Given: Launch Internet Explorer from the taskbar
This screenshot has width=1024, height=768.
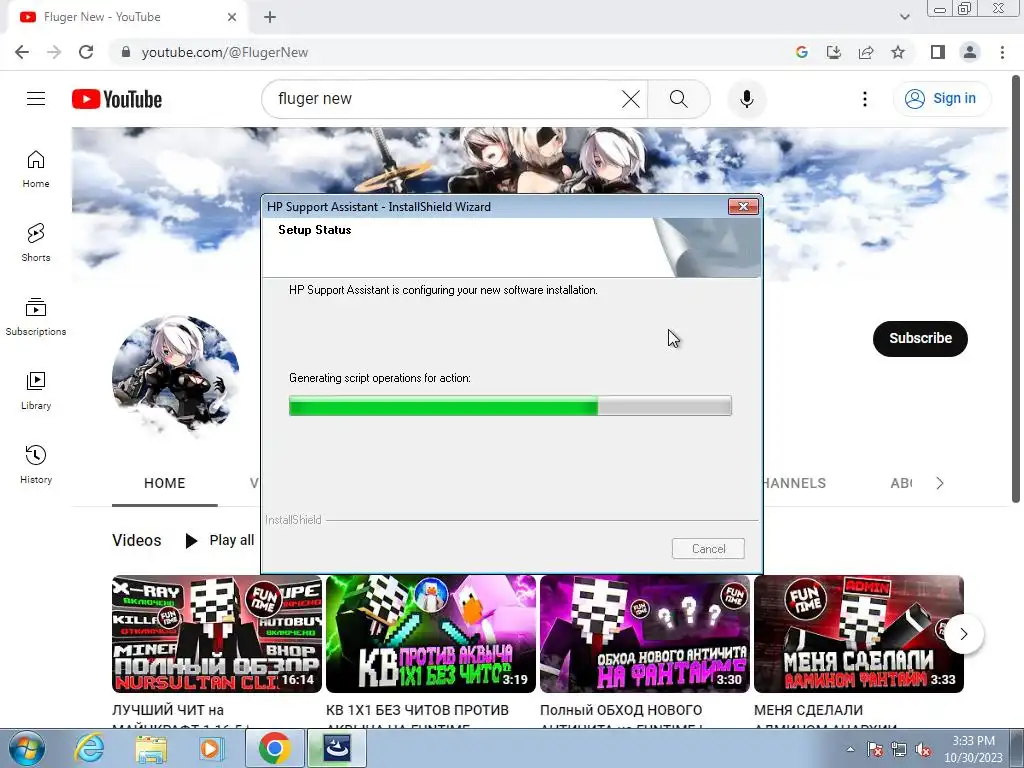Looking at the screenshot, I should tap(89, 748).
